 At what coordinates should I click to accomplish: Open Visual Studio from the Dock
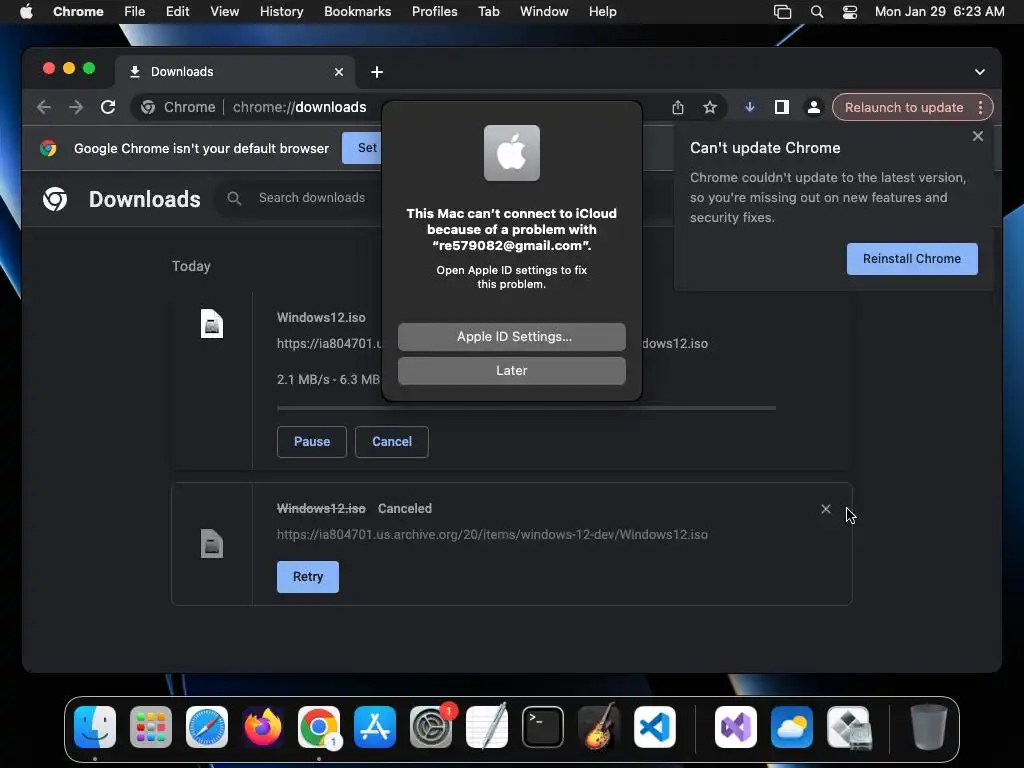pyautogui.click(x=736, y=727)
